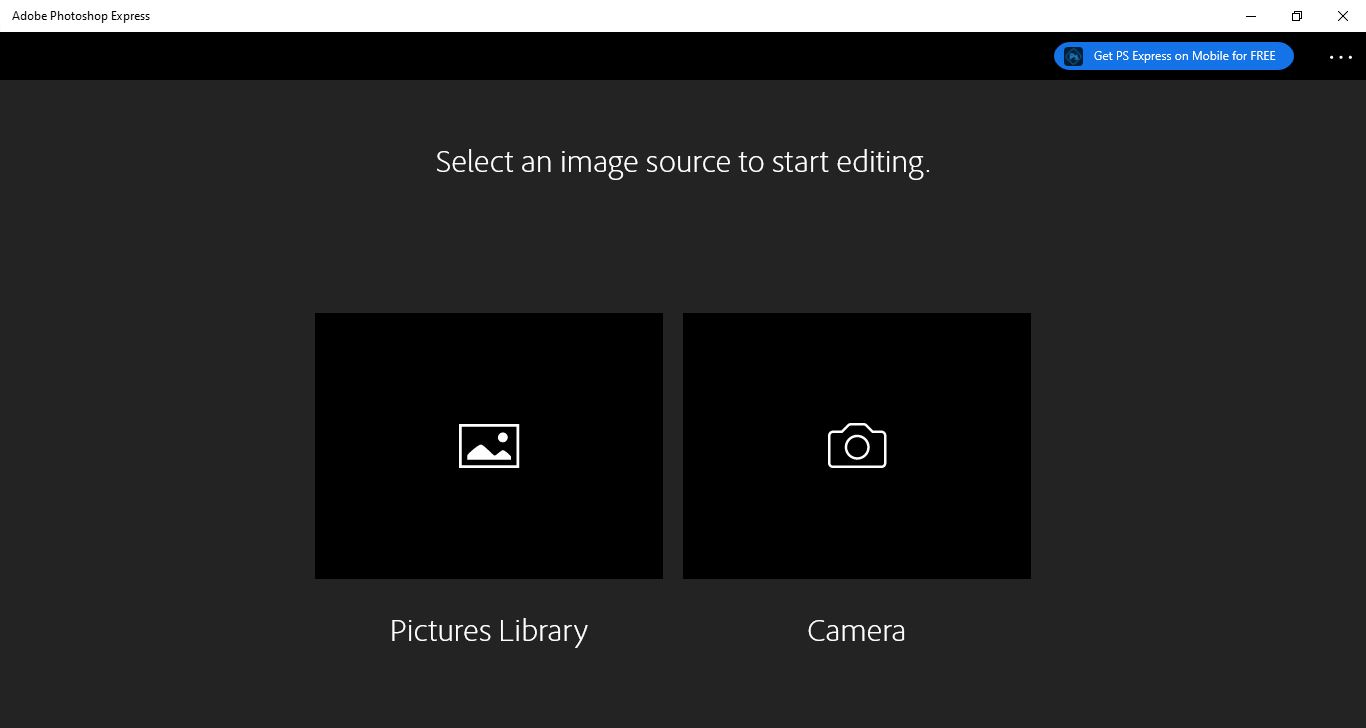Click the Pictures Library image icon
The height and width of the screenshot is (728, 1366).
489,446
